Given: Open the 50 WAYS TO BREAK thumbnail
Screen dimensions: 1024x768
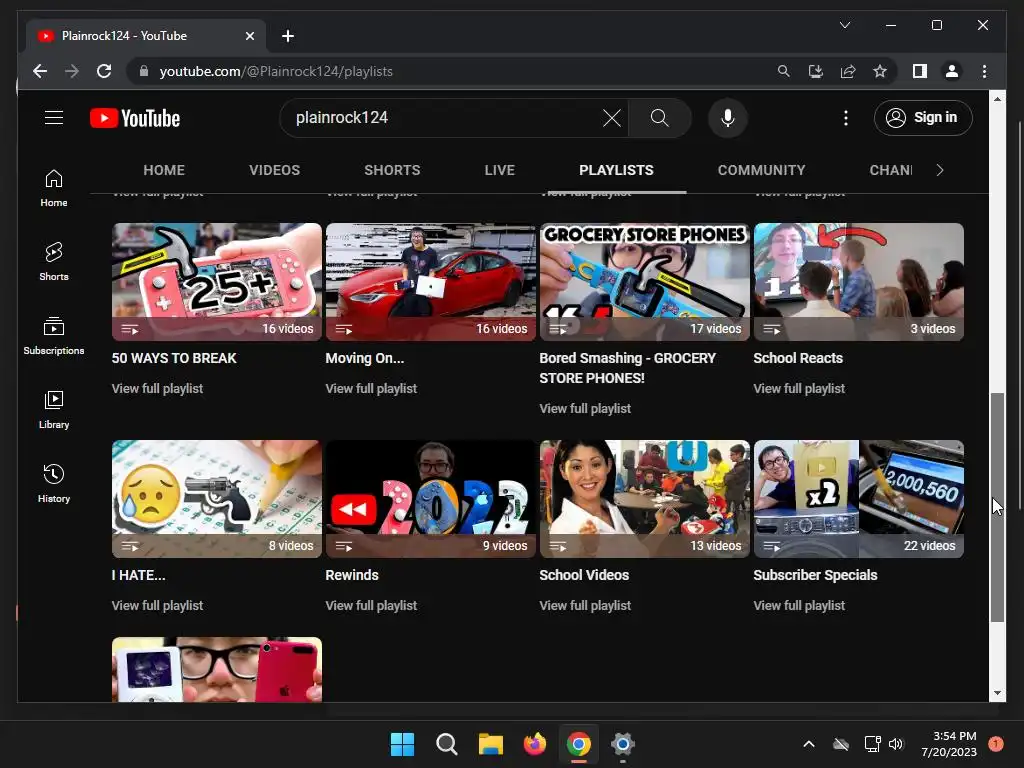Looking at the screenshot, I should 217,281.
